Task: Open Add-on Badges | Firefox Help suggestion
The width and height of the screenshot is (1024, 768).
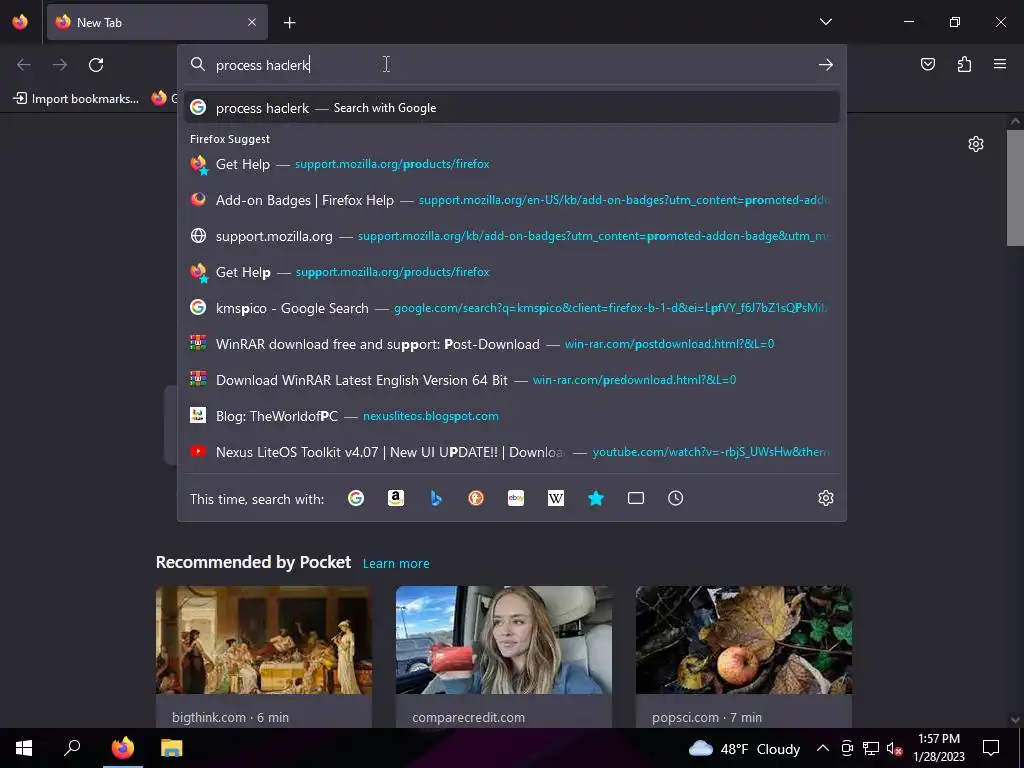Action: [x=512, y=200]
